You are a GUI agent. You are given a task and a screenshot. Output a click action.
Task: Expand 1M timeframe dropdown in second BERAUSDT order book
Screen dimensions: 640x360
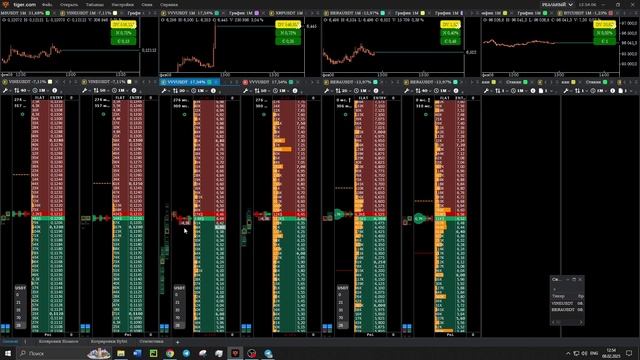click(x=441, y=90)
